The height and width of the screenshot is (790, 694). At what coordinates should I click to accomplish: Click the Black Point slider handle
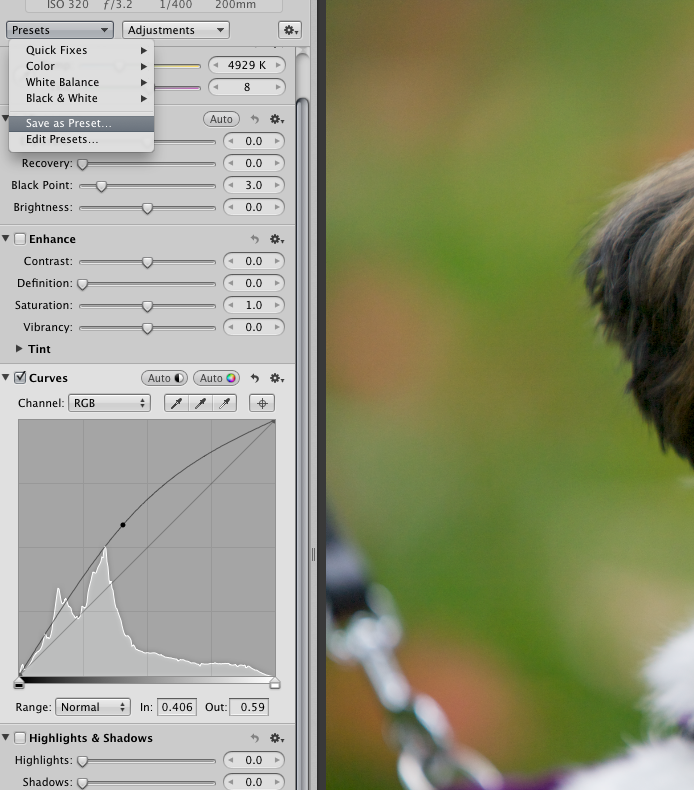tap(101, 186)
